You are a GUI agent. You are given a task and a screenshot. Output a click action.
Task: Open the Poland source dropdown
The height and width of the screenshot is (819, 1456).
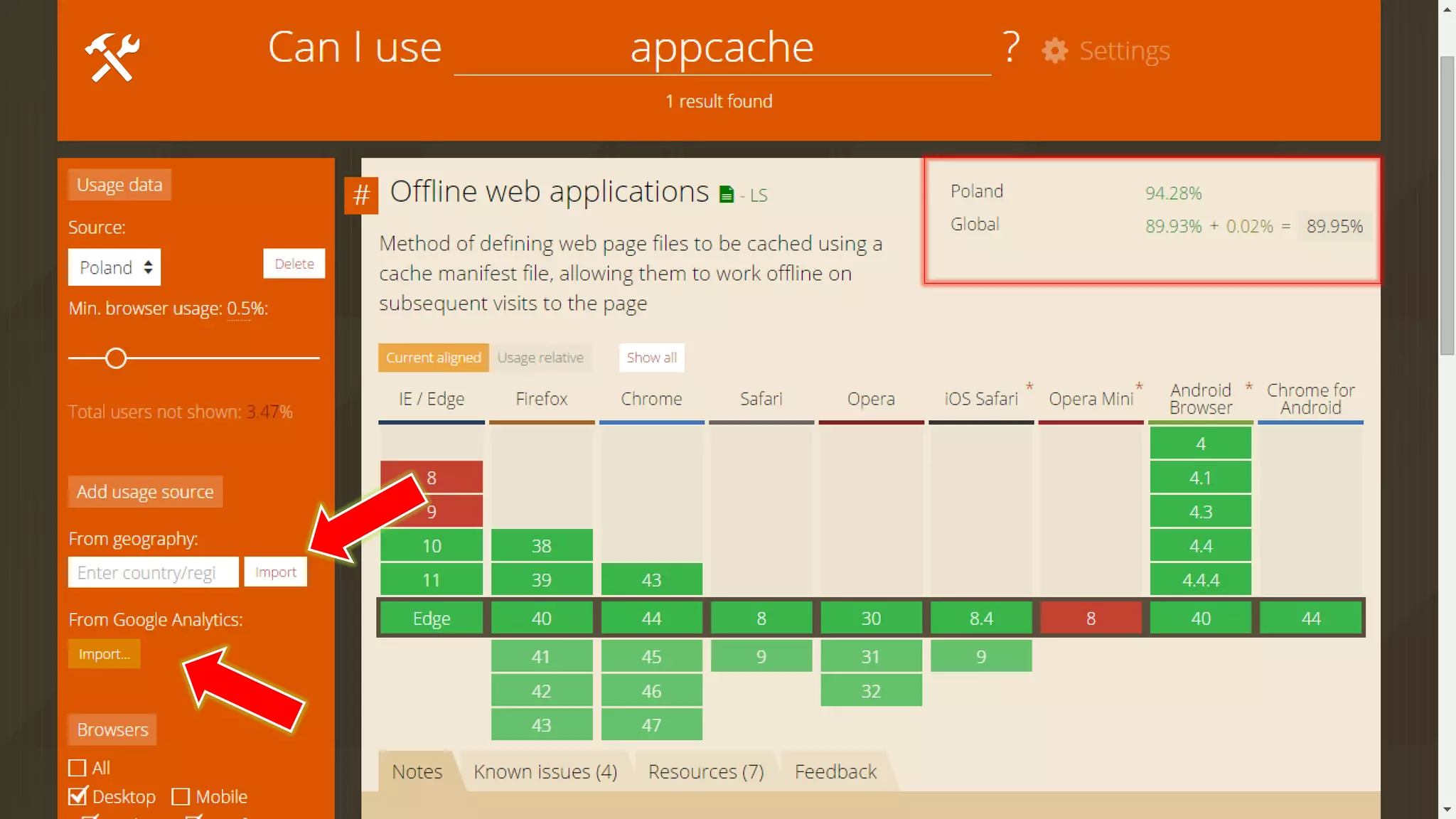(114, 267)
